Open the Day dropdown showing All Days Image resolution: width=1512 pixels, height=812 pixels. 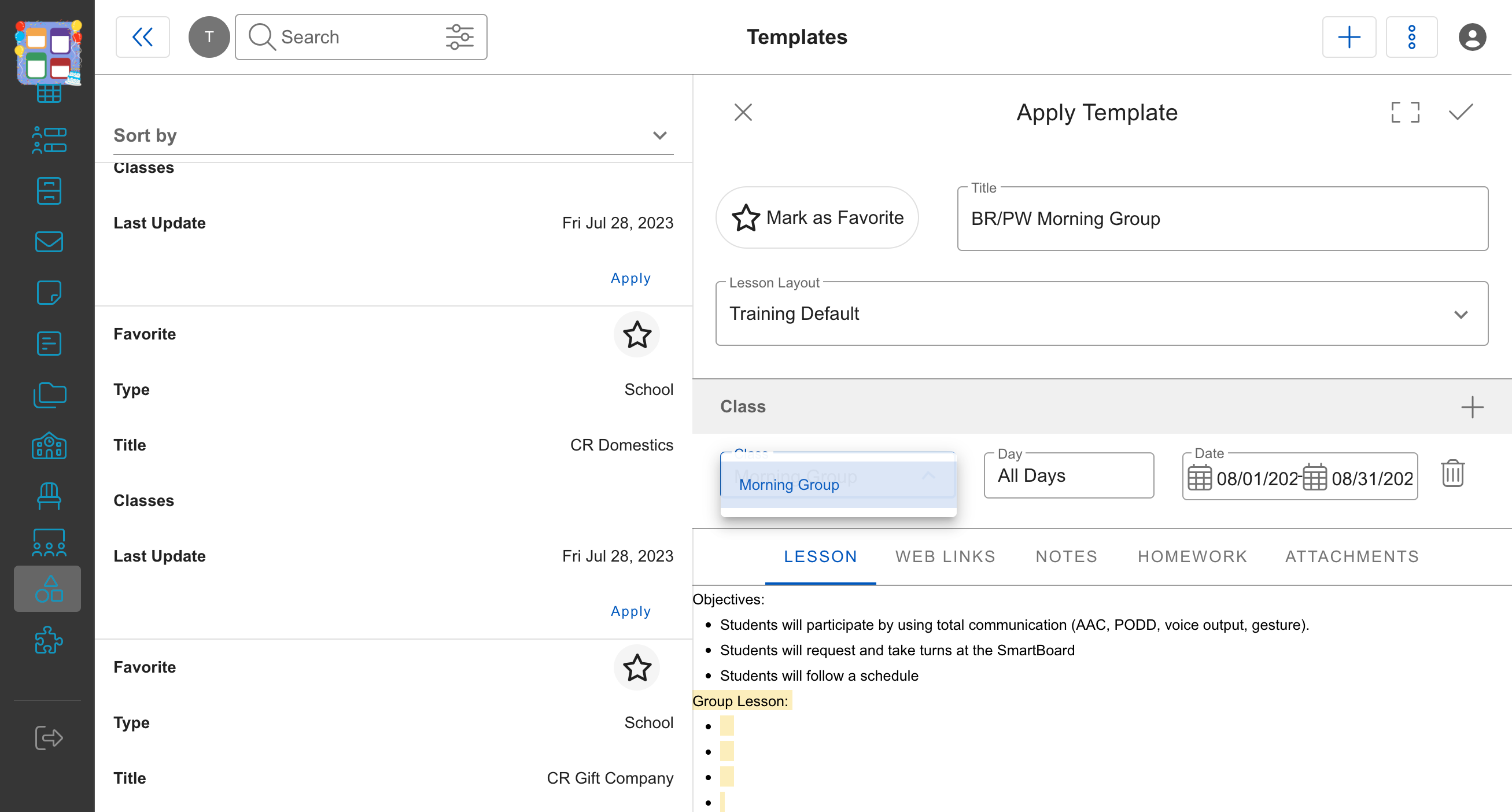pos(1069,476)
